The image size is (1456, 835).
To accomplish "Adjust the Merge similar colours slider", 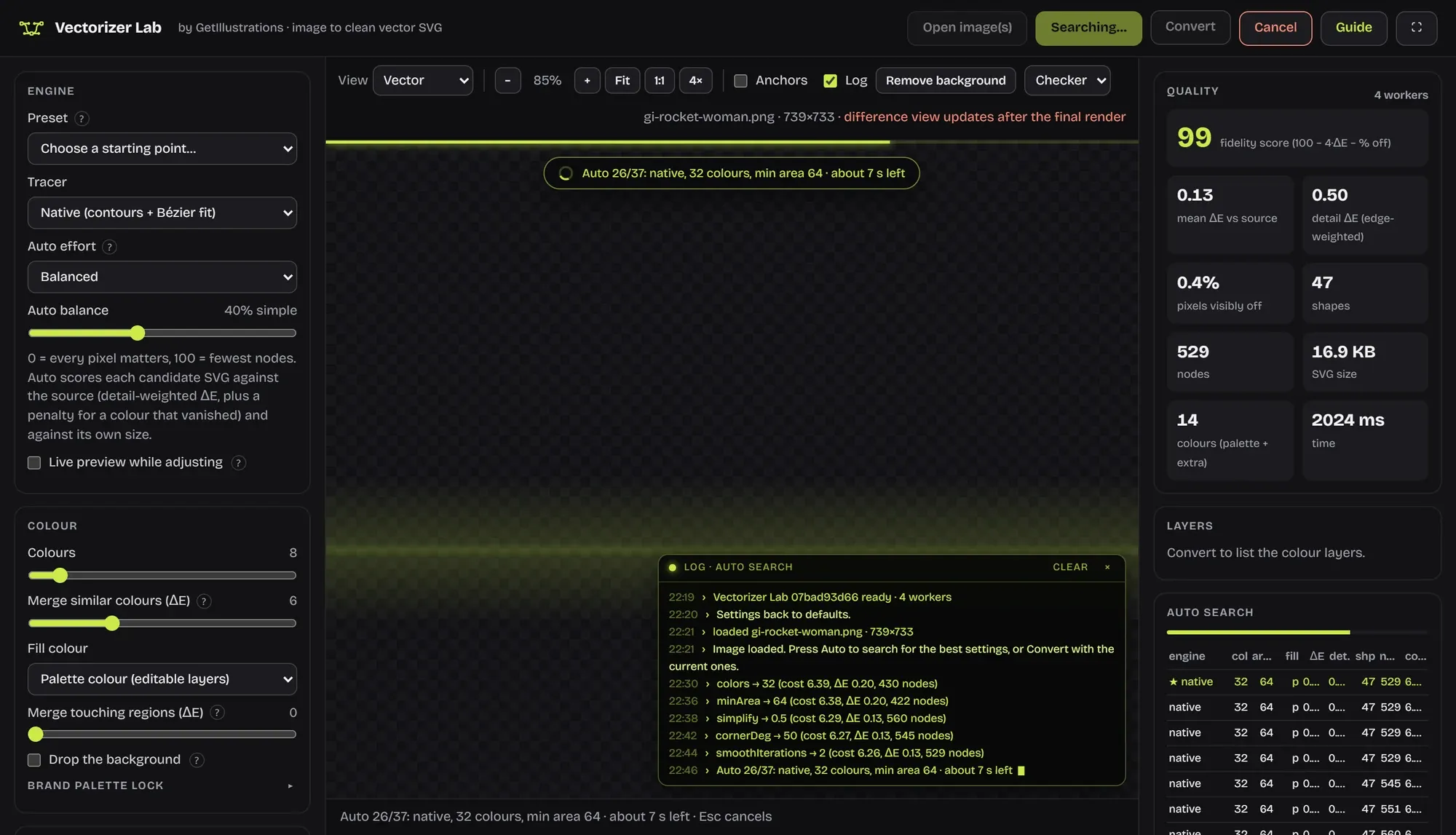I will [x=162, y=624].
